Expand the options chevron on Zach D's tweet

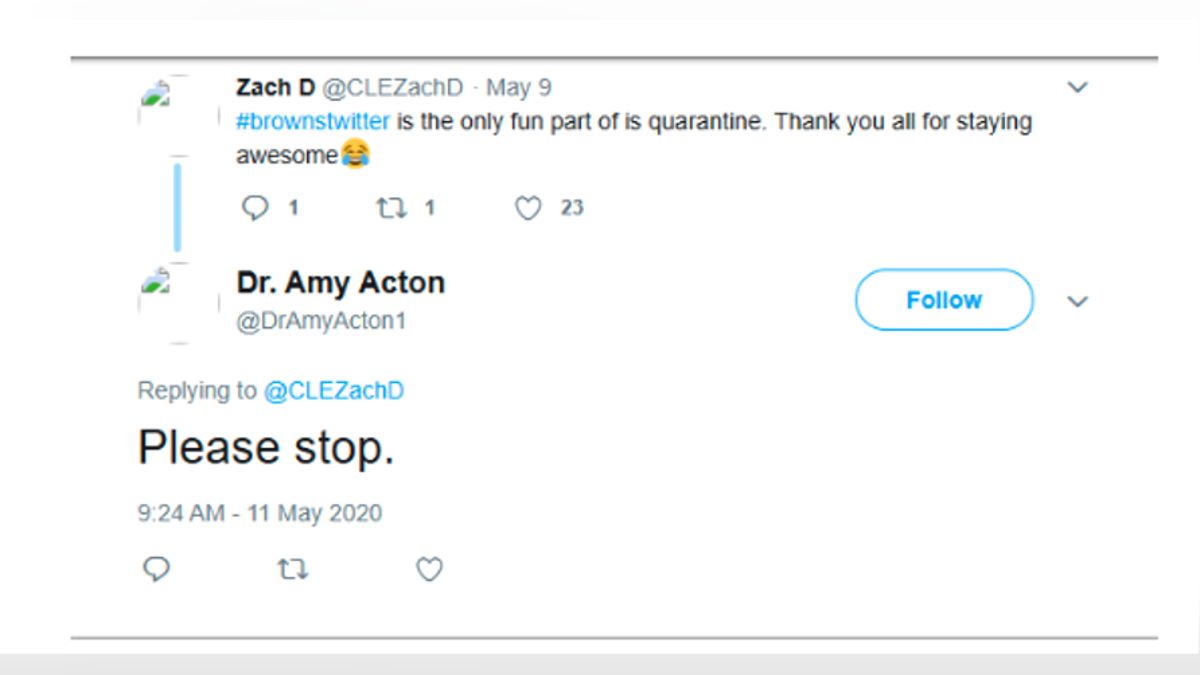pos(1078,87)
